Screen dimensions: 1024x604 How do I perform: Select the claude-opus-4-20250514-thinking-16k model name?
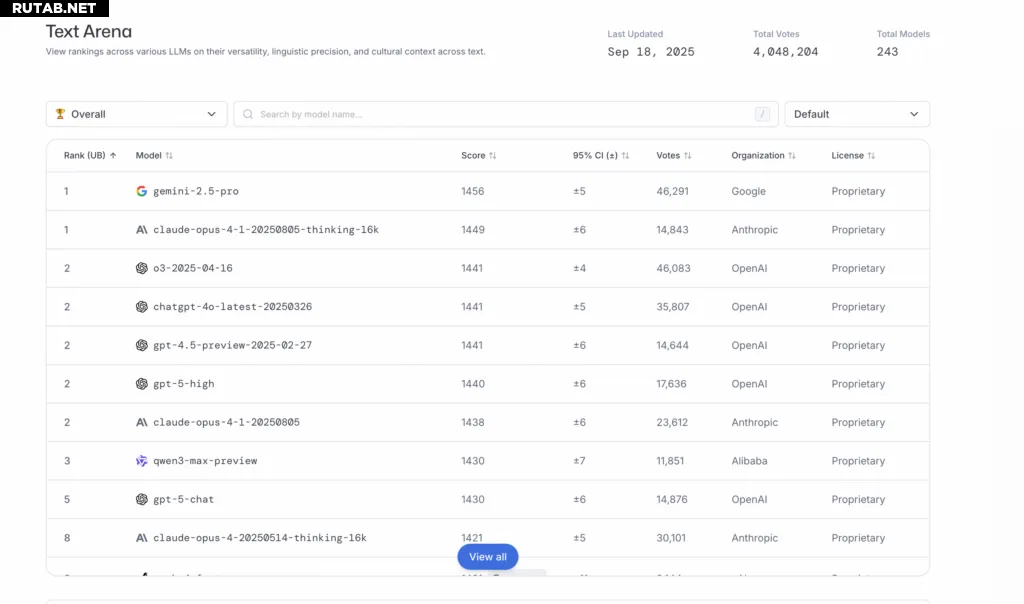point(260,538)
